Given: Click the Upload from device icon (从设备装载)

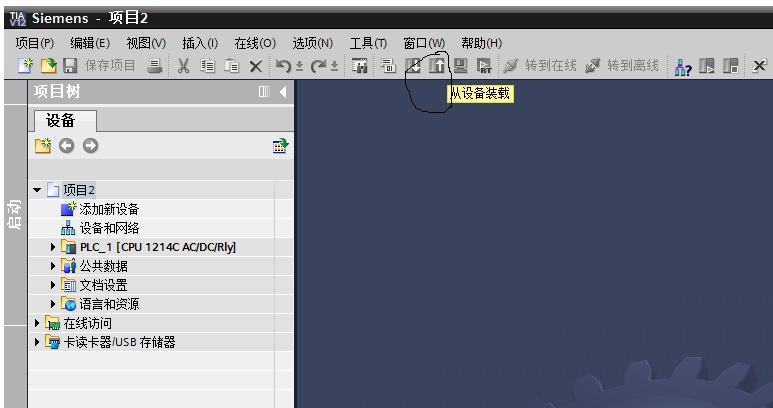Looking at the screenshot, I should coord(436,66).
